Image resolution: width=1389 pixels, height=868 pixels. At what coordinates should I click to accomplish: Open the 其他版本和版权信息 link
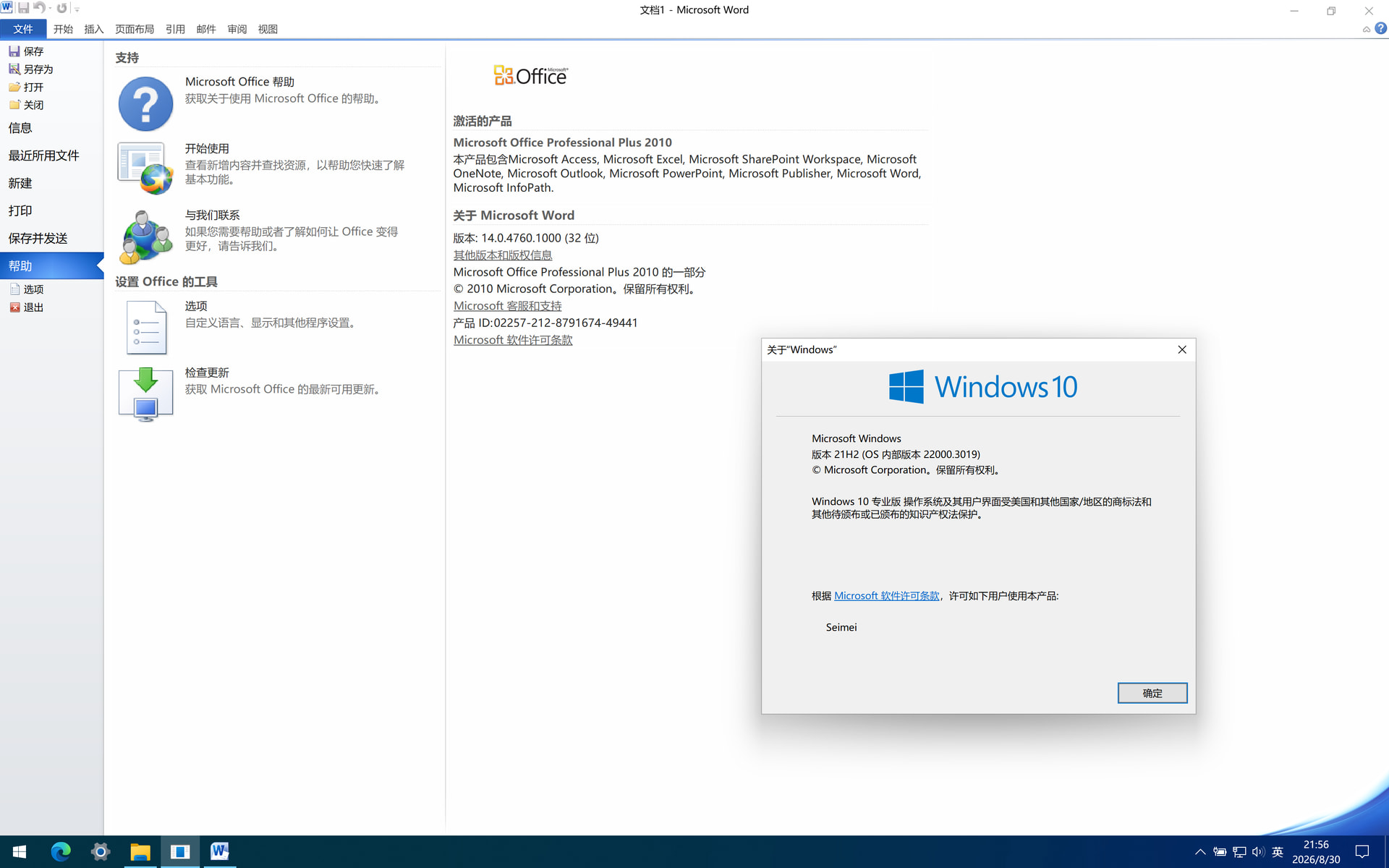coord(503,255)
